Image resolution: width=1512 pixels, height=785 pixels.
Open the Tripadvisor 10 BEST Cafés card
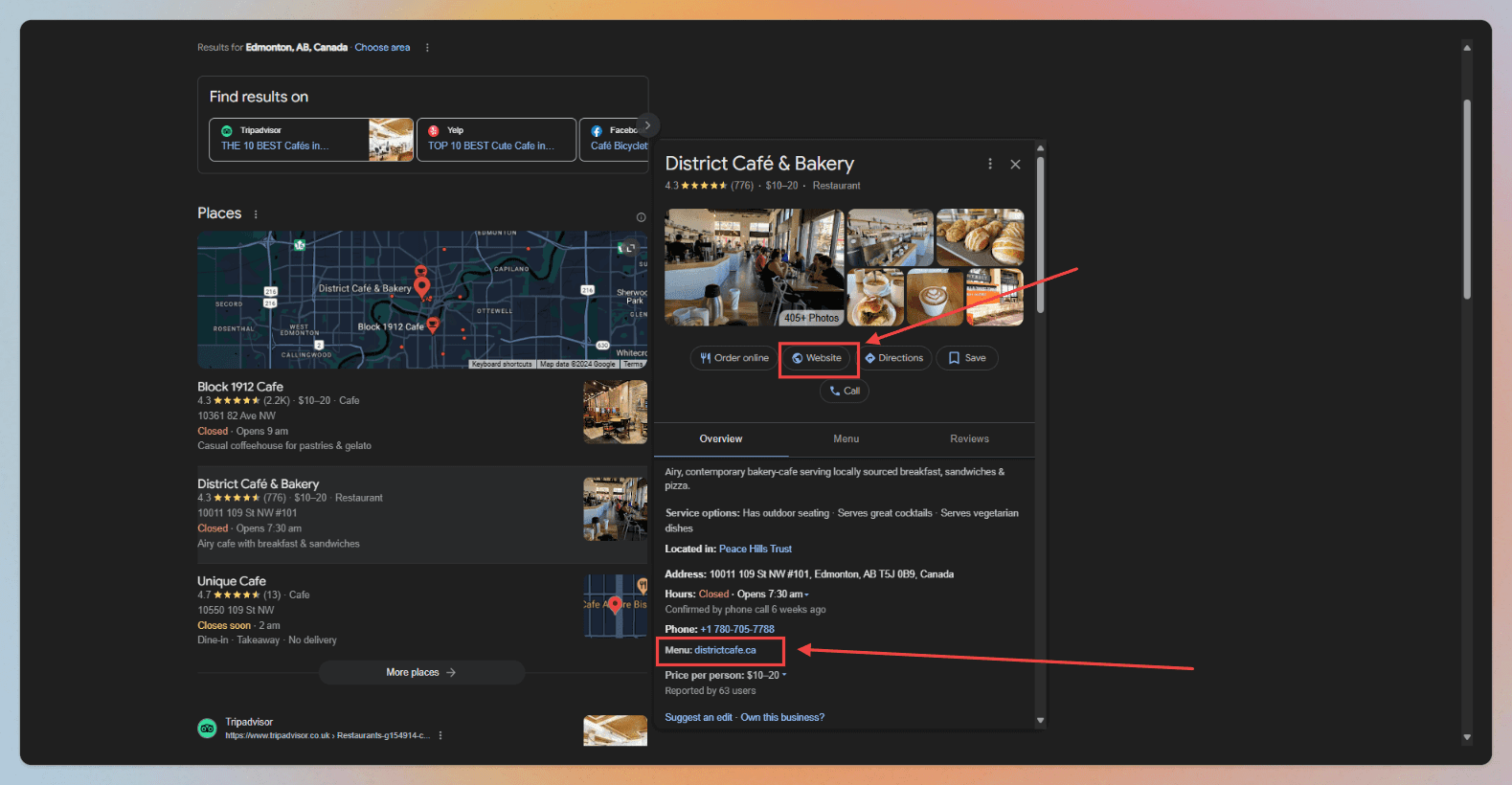311,140
